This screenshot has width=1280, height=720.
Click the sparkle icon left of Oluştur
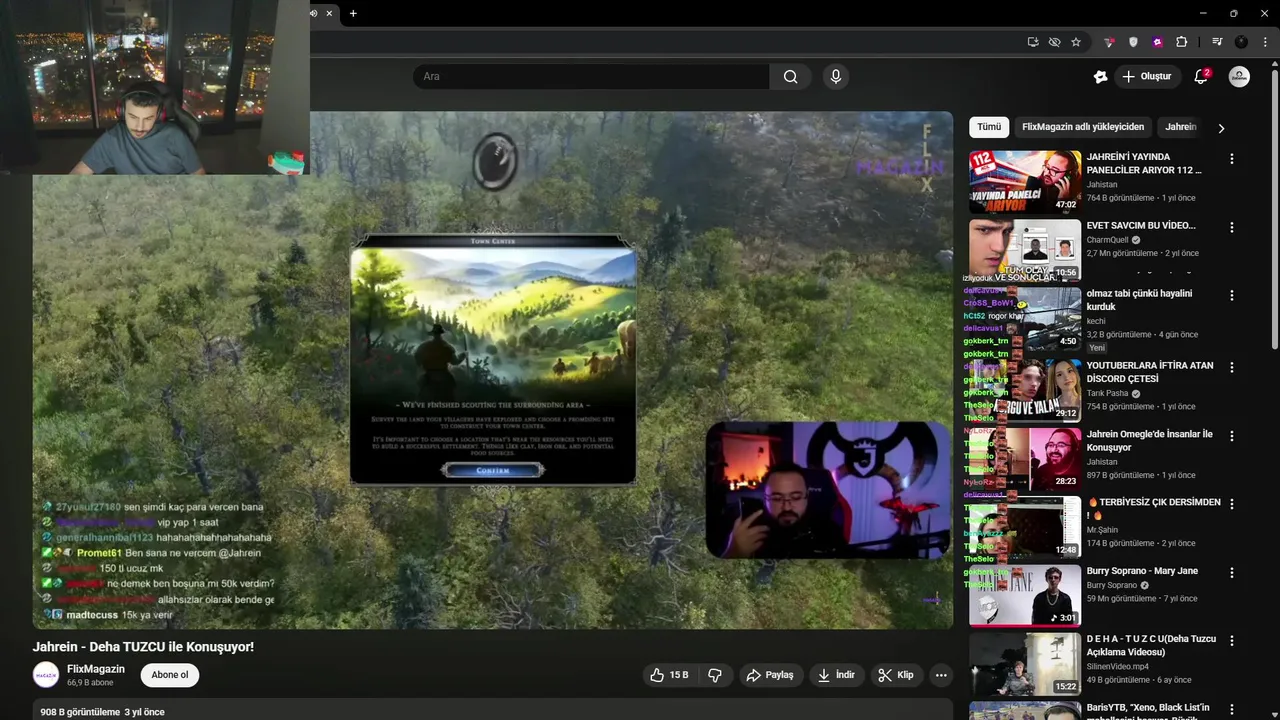(1100, 76)
